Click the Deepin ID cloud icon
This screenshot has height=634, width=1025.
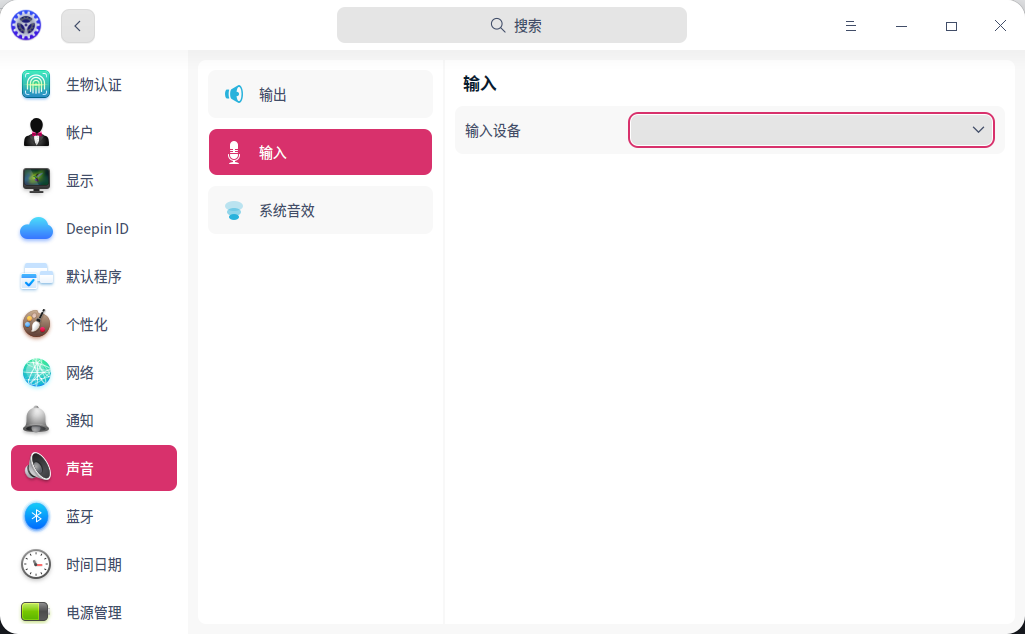[x=36, y=229]
